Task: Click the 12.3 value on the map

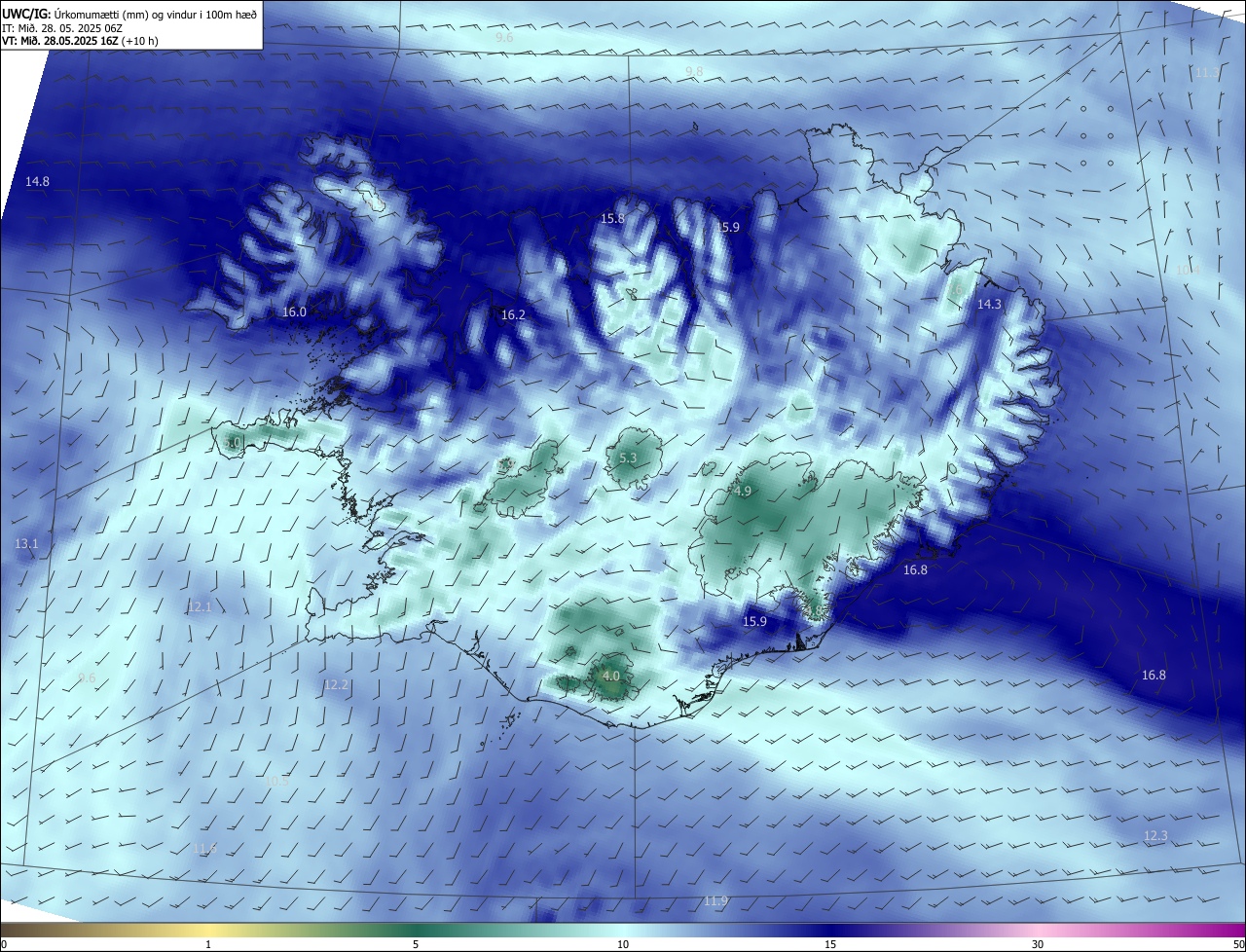Action: pyautogui.click(x=1155, y=836)
